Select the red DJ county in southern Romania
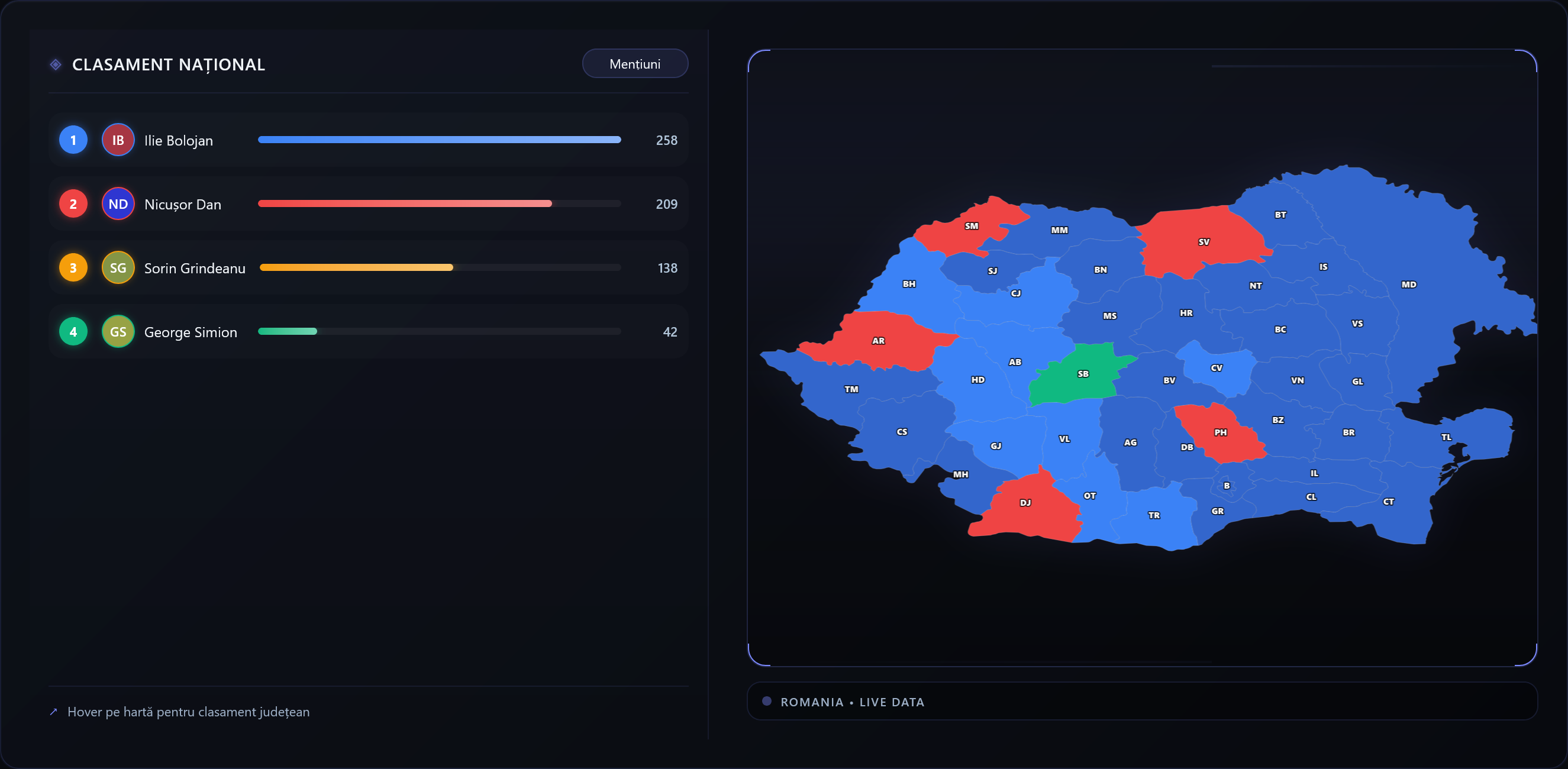Viewport: 1568px width, 769px height. [x=1027, y=503]
